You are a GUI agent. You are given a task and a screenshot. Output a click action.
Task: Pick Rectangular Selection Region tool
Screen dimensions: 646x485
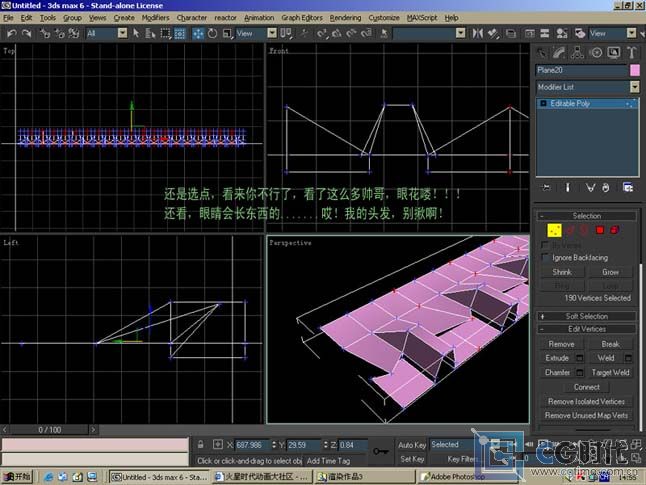coord(165,33)
